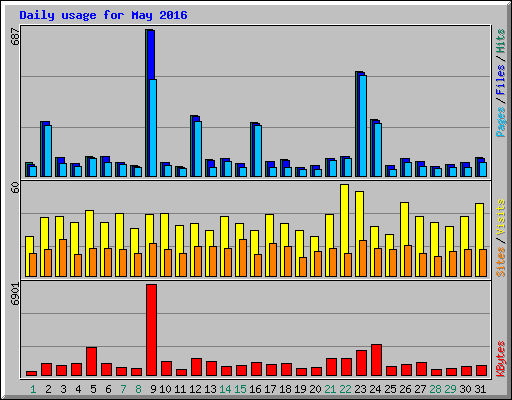This screenshot has height=400, width=512.
Task: Select the hits bar for day 23
Action: [357, 124]
